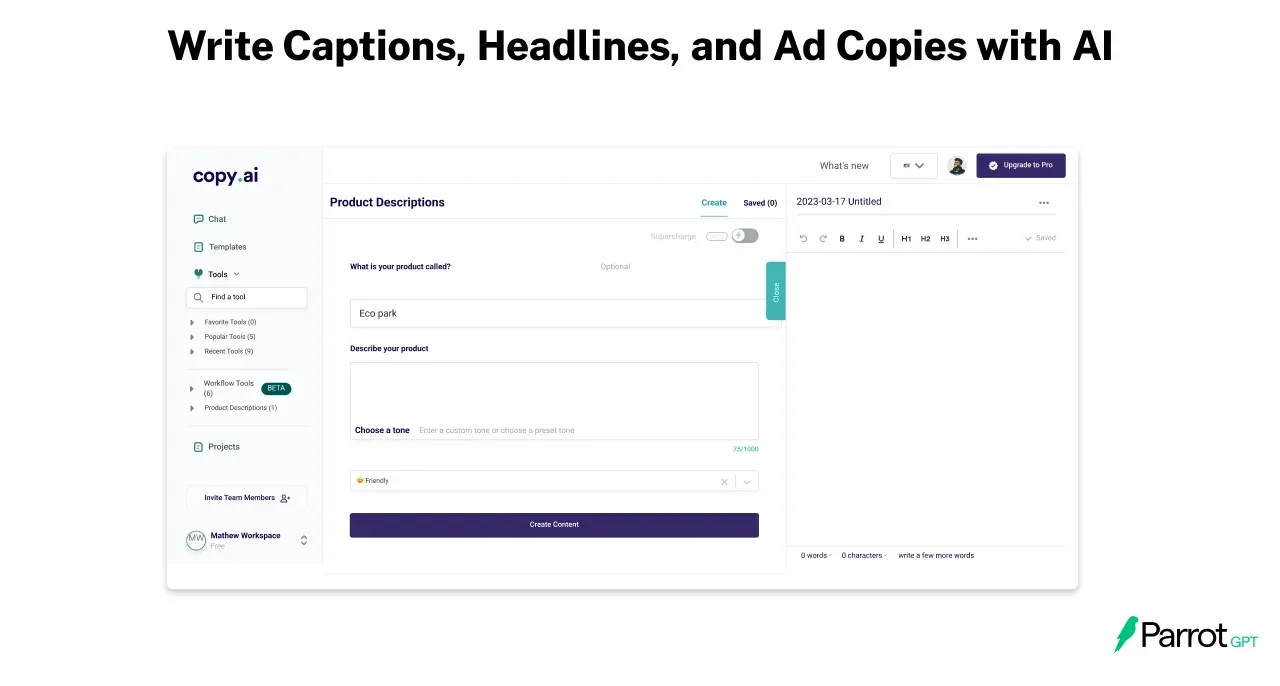1280x686 pixels.
Task: Switch to the Saved (0) tab
Action: (x=760, y=203)
